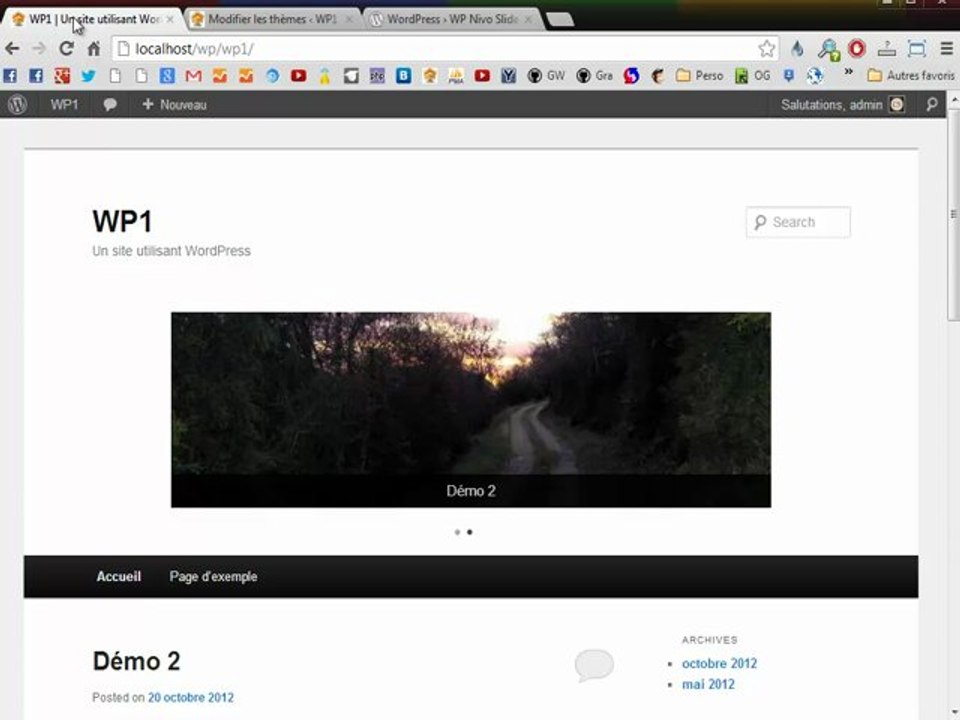This screenshot has width=960, height=720.
Task: Select the right slider navigation dot
Action: click(470, 532)
